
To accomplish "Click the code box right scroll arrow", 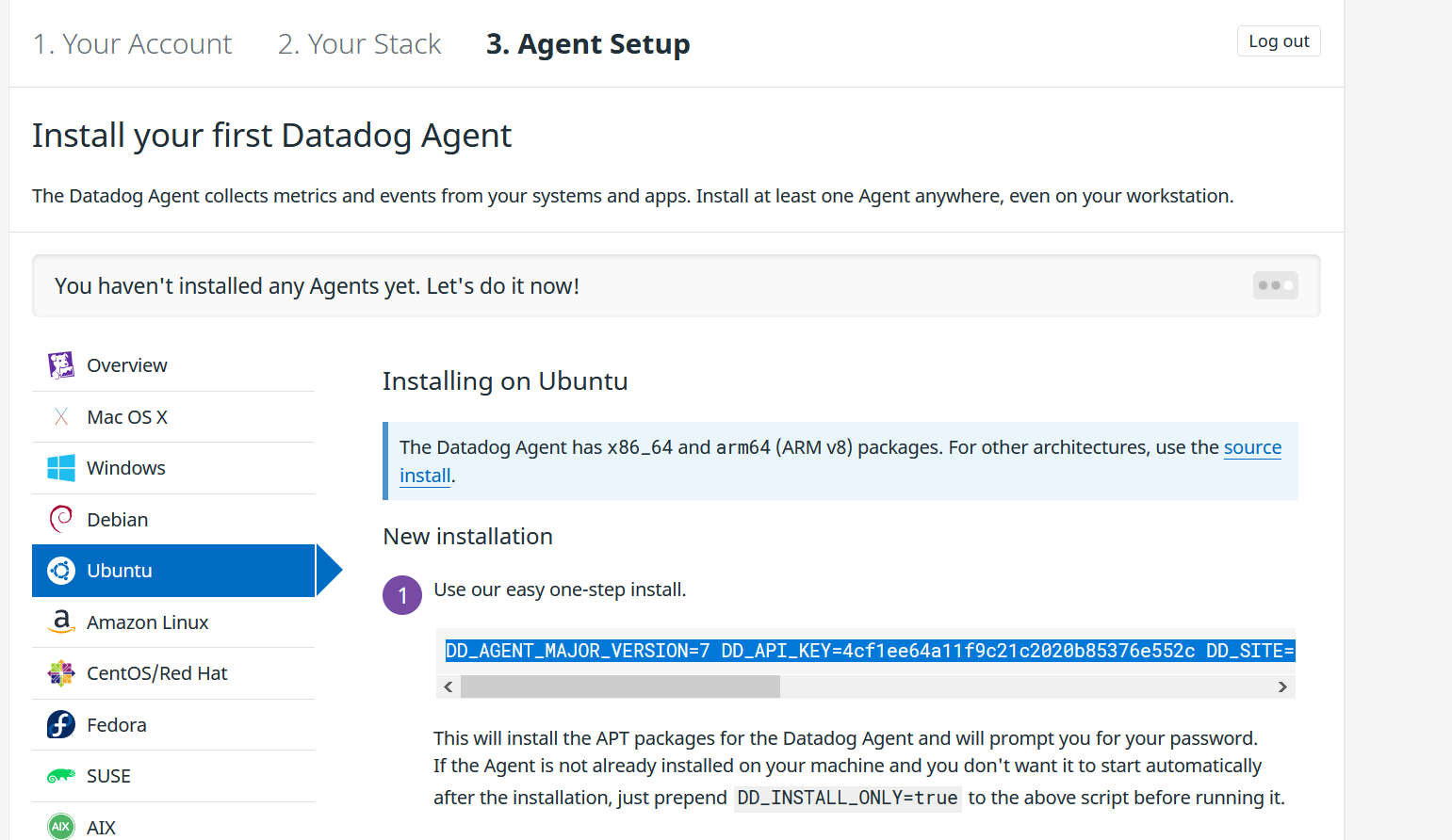I will pyautogui.click(x=1282, y=687).
